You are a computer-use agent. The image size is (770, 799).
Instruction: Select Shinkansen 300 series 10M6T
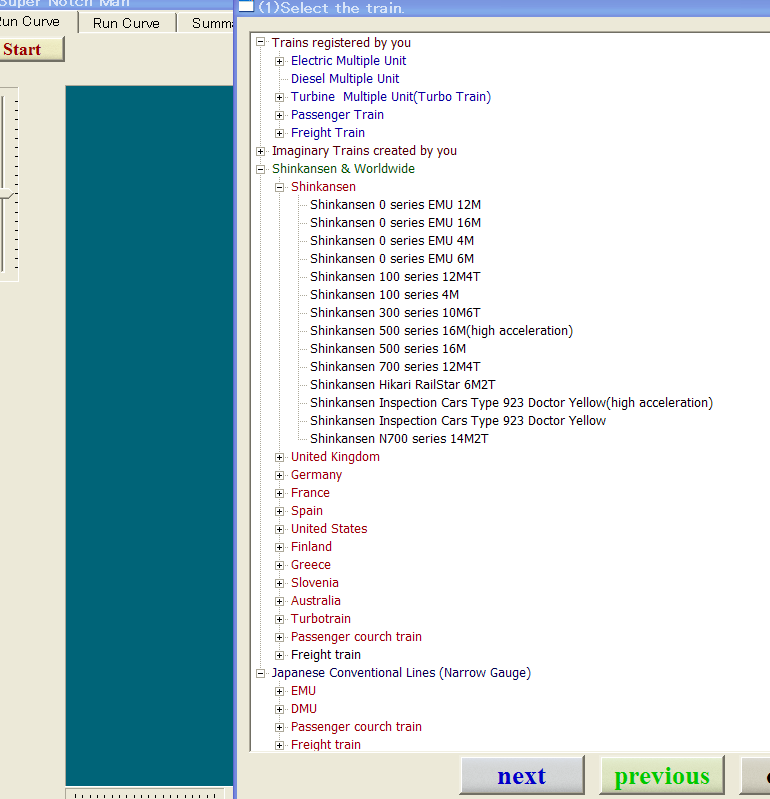click(395, 313)
